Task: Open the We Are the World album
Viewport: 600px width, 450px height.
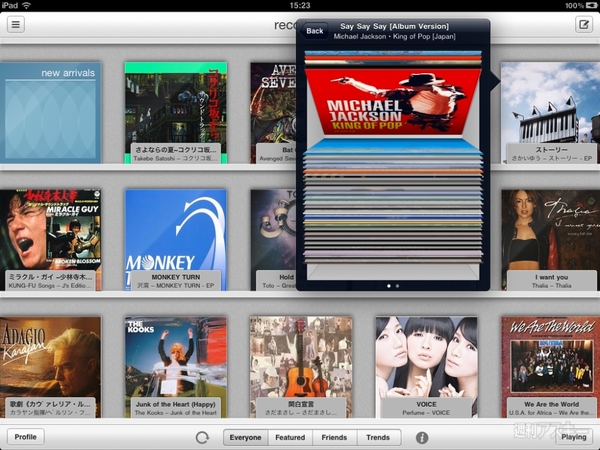Action: [x=550, y=360]
